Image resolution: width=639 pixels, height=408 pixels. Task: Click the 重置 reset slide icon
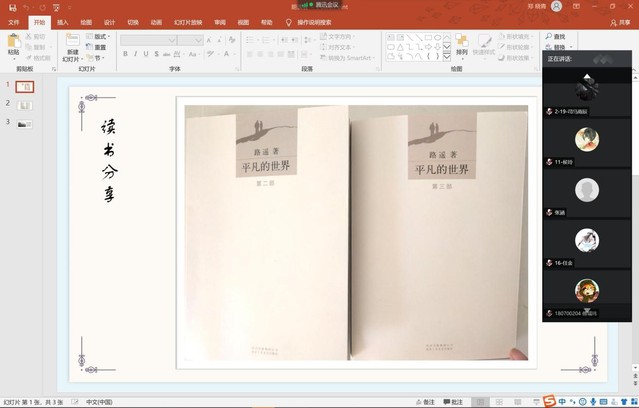(x=97, y=47)
